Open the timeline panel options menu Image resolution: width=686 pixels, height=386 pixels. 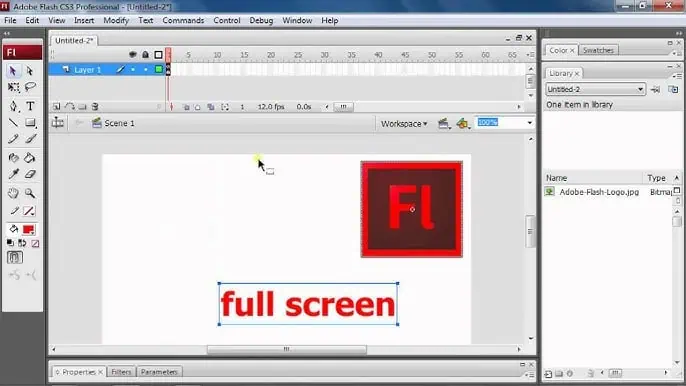(531, 55)
